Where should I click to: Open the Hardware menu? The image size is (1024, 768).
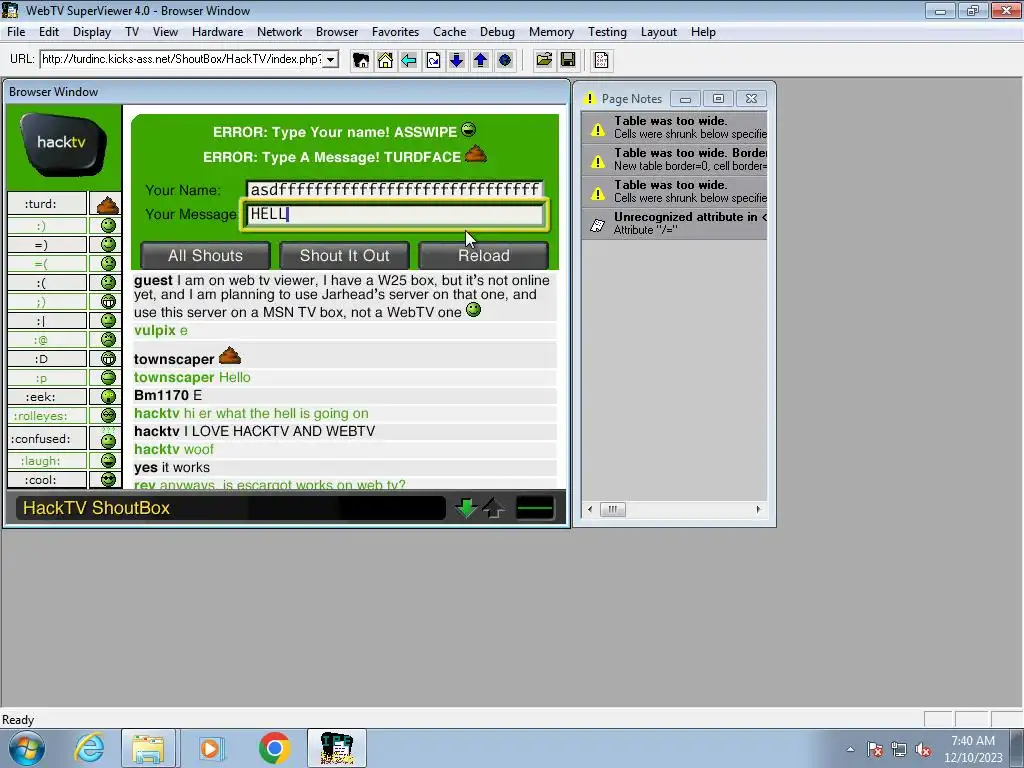[217, 32]
